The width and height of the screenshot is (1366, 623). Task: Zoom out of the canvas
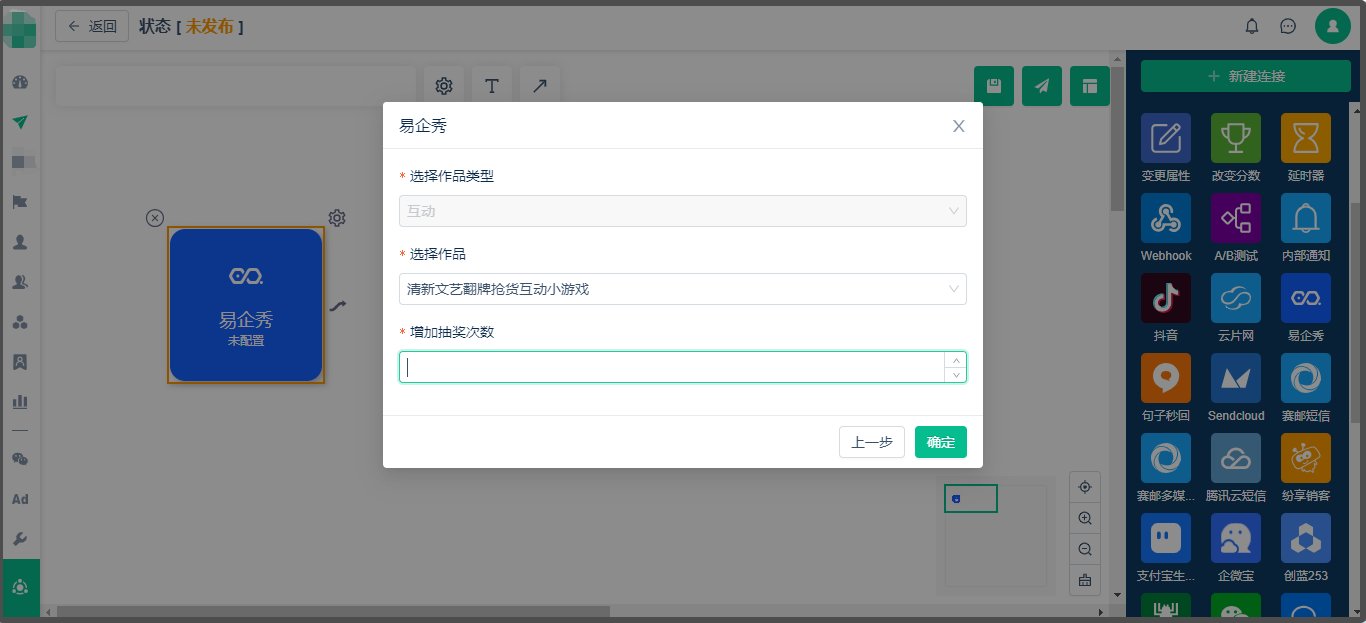(1085, 549)
